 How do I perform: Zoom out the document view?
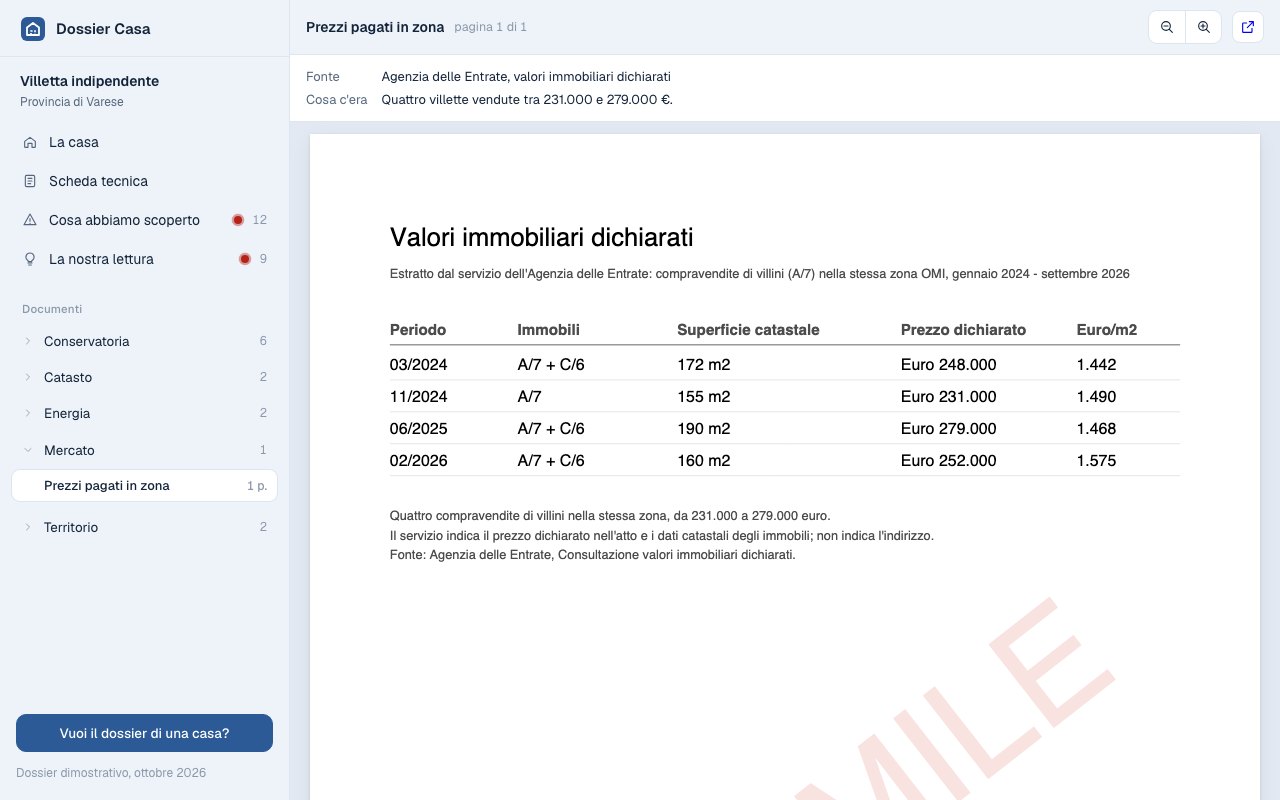point(1167,28)
